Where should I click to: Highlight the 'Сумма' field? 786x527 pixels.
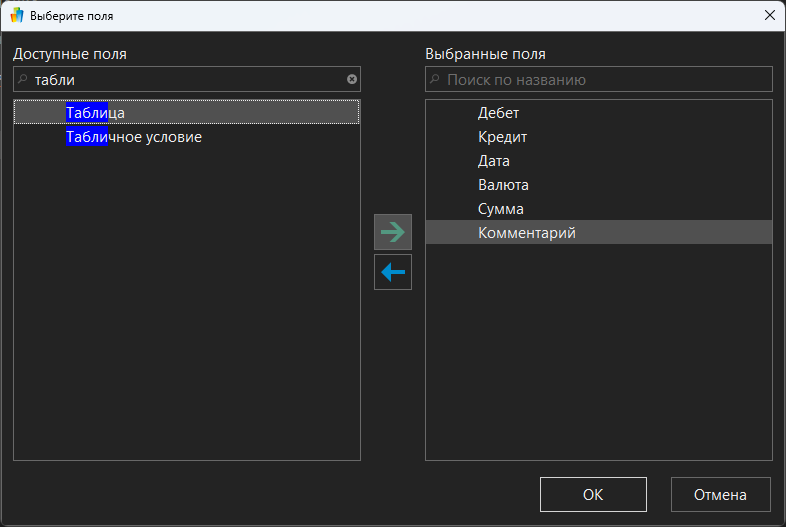pos(500,209)
